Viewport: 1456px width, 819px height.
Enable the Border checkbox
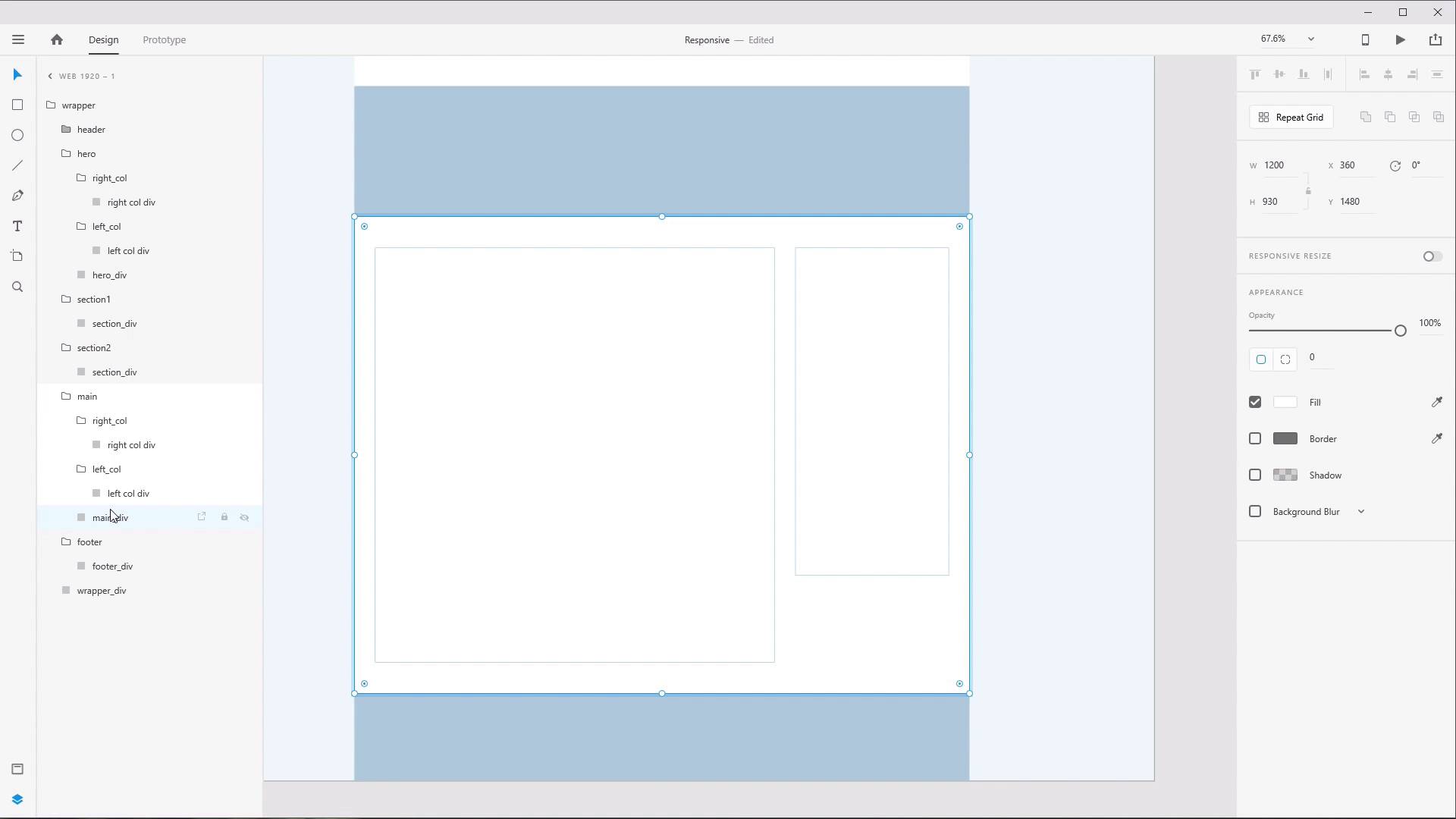1254,438
